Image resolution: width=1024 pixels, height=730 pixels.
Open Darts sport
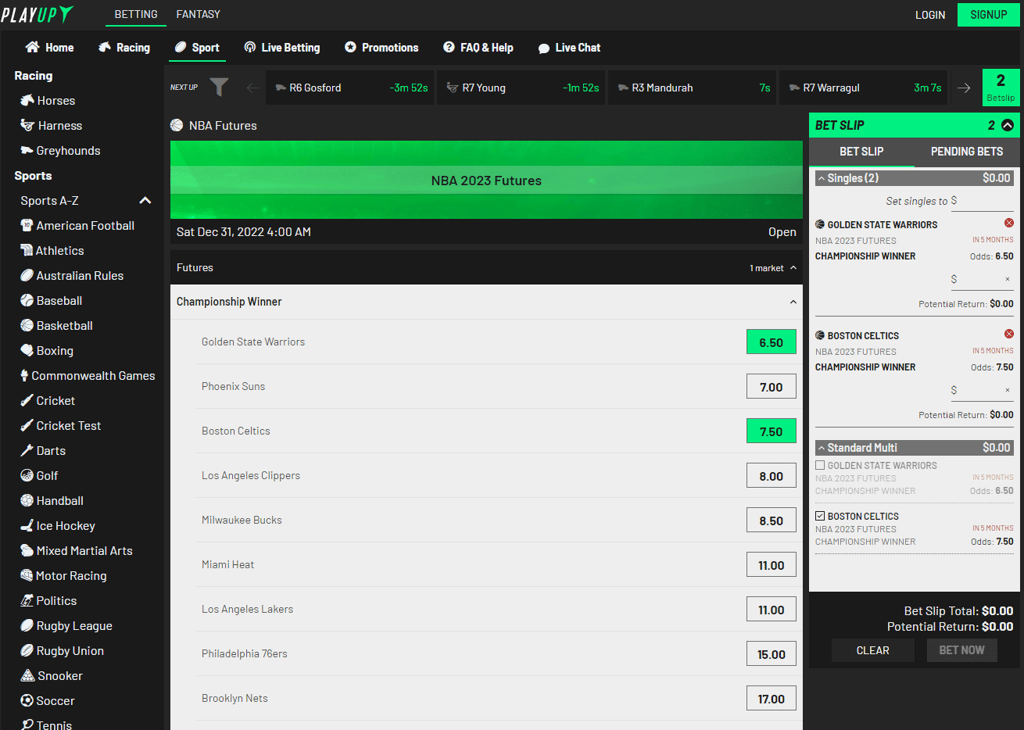point(42,451)
